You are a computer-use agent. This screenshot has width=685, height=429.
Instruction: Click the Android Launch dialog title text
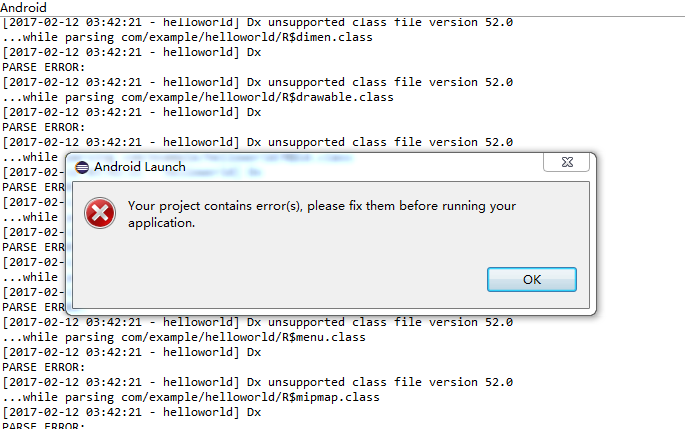(140, 167)
